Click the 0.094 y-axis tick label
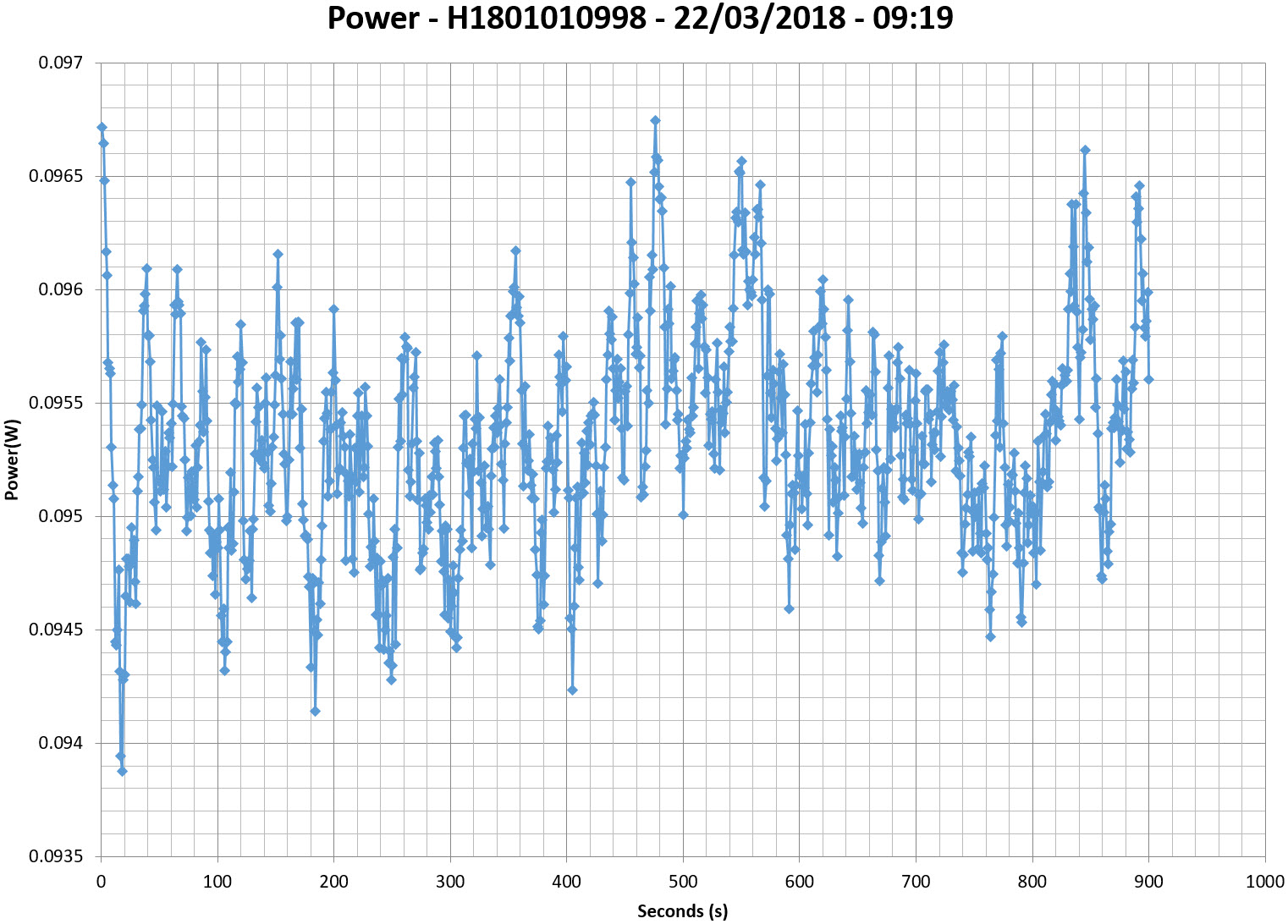1288x924 pixels. pos(61,743)
